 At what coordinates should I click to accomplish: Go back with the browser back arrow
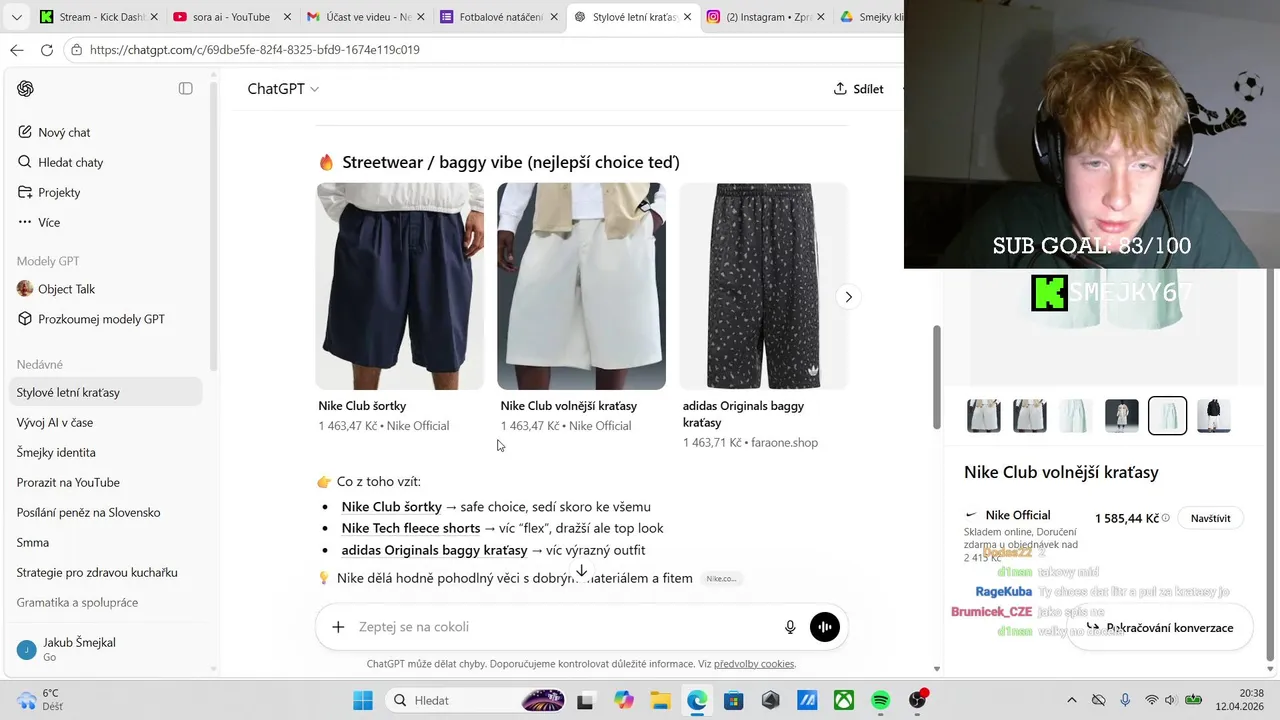(x=17, y=50)
